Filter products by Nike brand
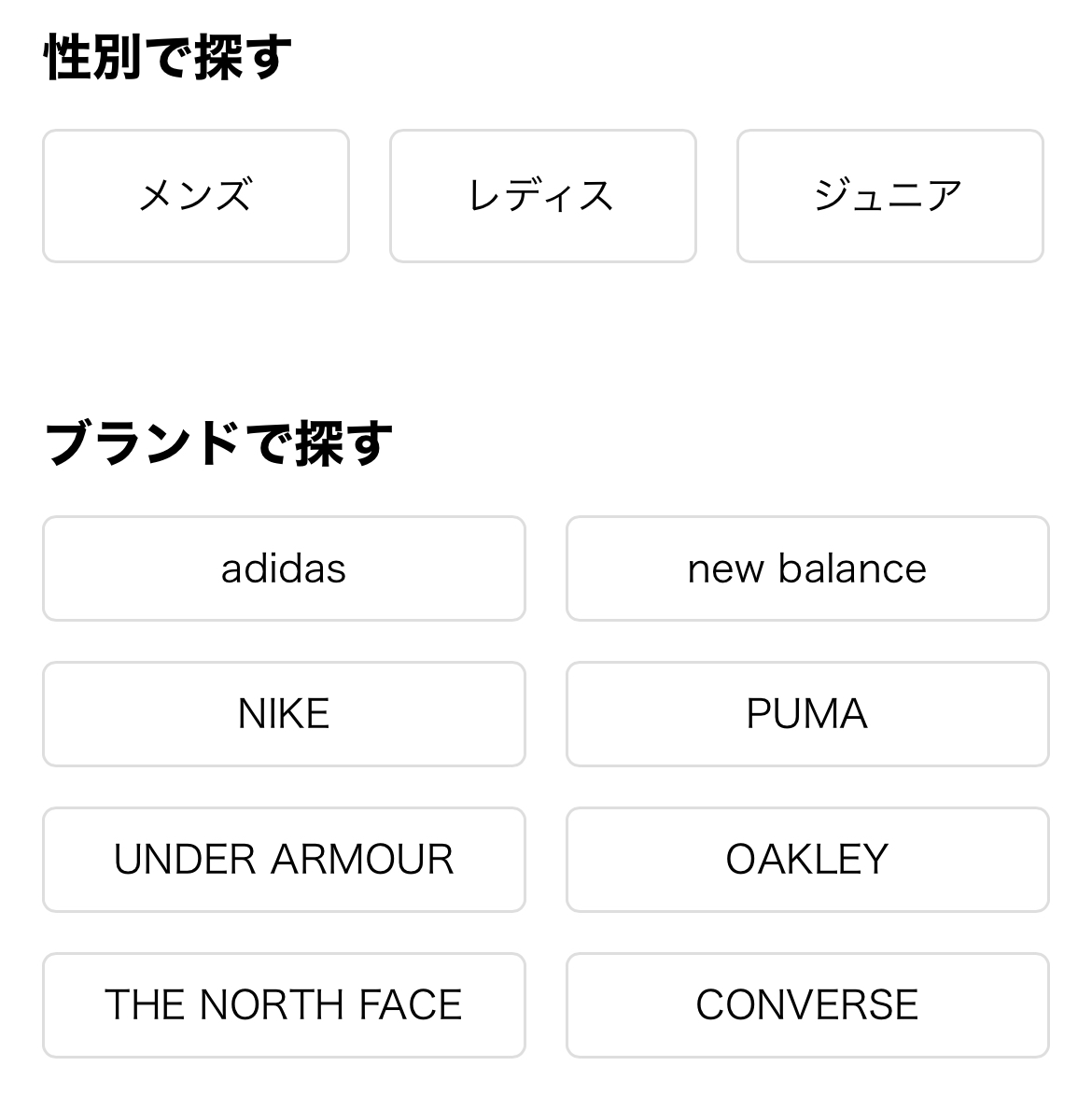 tap(284, 714)
